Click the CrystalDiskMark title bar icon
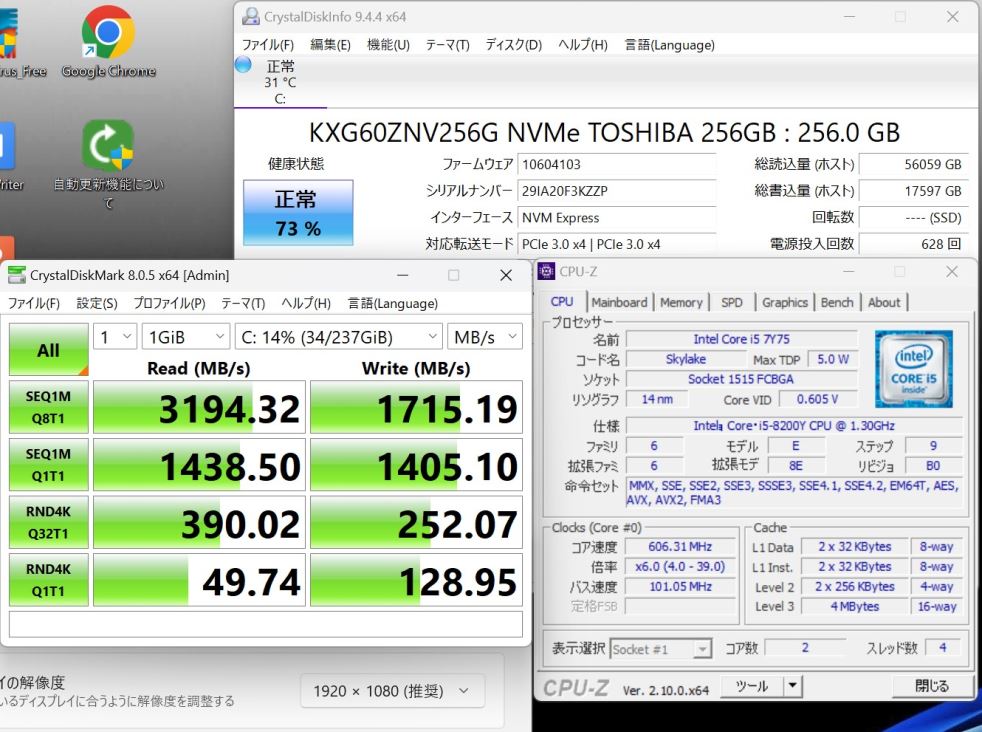Viewport: 982px width, 732px height. click(17, 275)
